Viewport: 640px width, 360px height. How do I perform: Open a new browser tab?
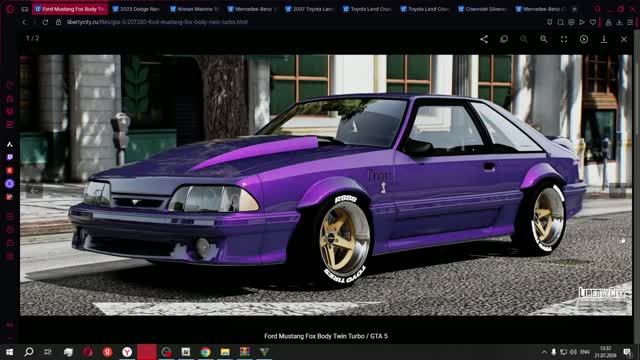(x=574, y=9)
